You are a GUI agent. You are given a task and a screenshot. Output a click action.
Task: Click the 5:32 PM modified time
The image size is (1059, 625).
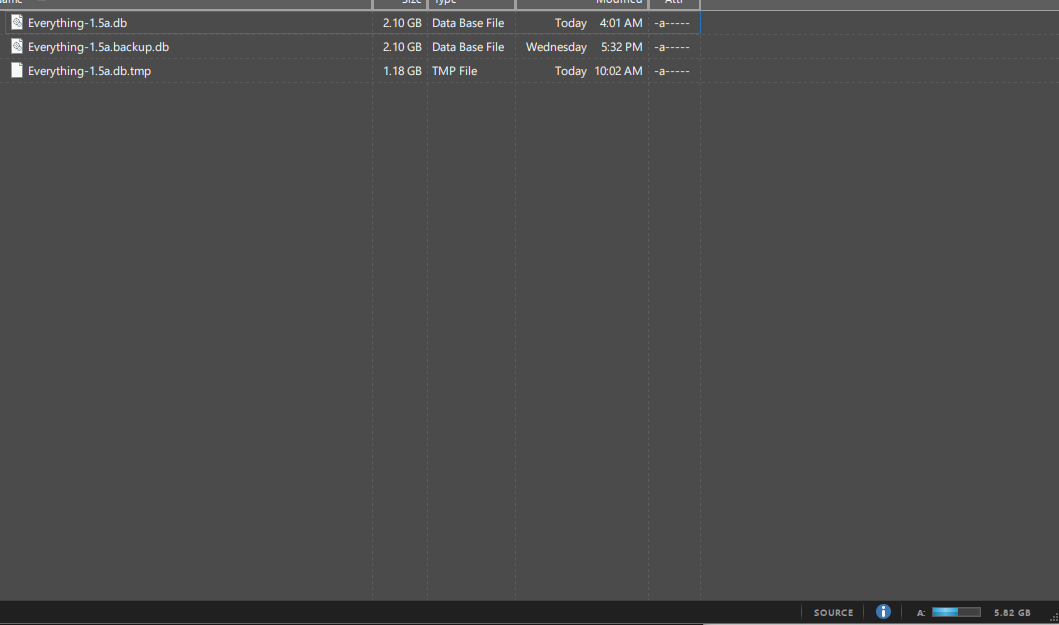pos(621,47)
